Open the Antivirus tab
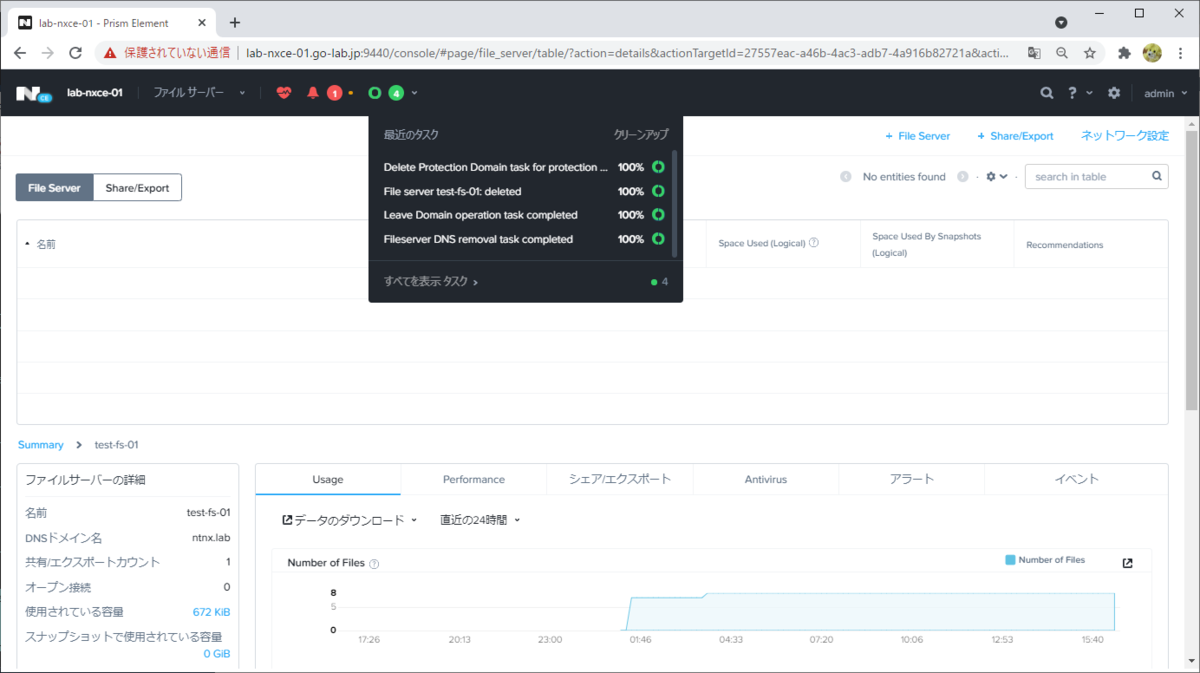This screenshot has height=673, width=1200. point(765,479)
